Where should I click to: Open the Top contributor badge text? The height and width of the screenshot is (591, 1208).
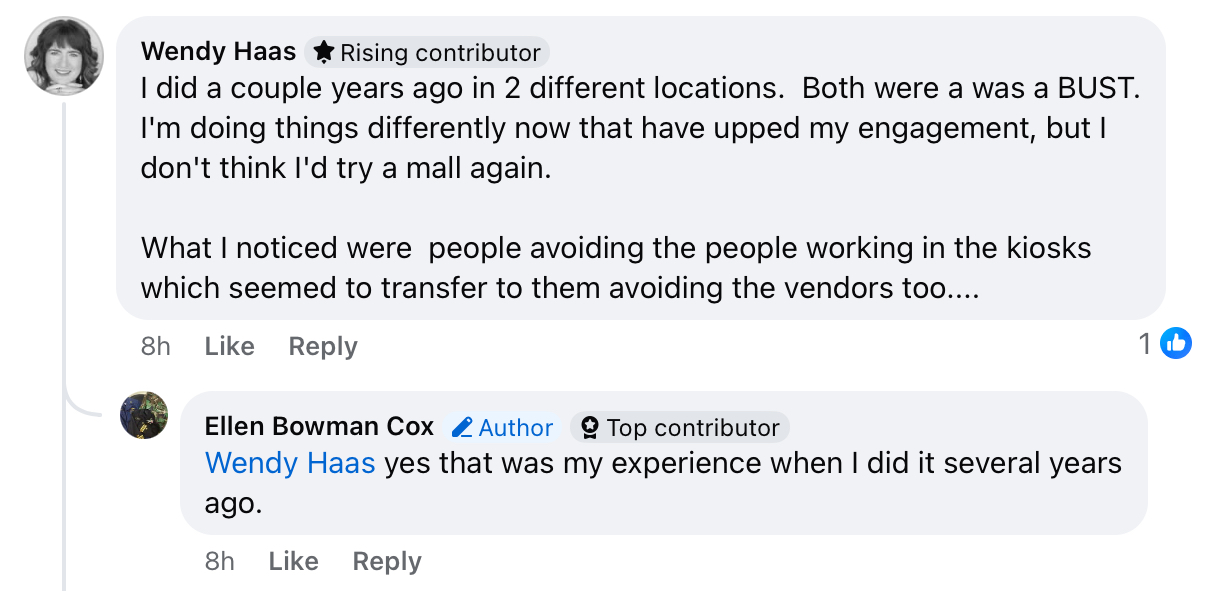(692, 428)
